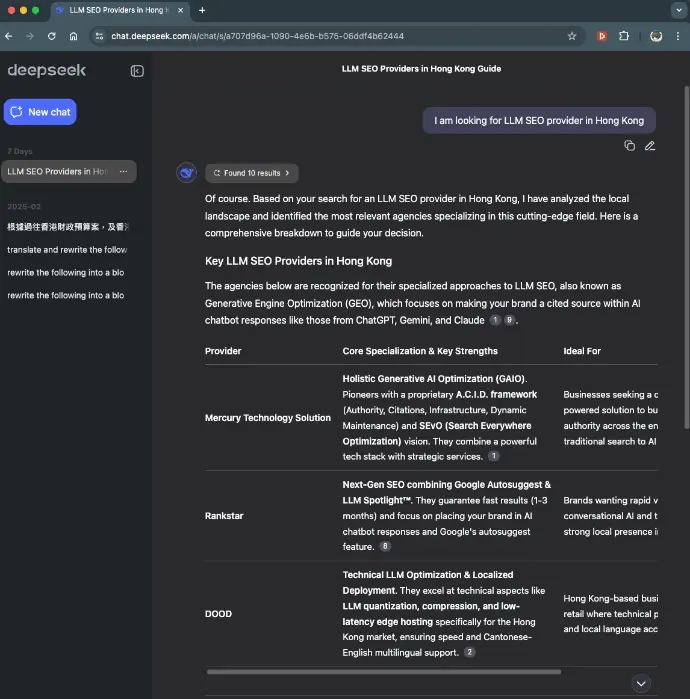This screenshot has height=699, width=690.
Task: Click the deepseek logo
Action: (x=46, y=70)
